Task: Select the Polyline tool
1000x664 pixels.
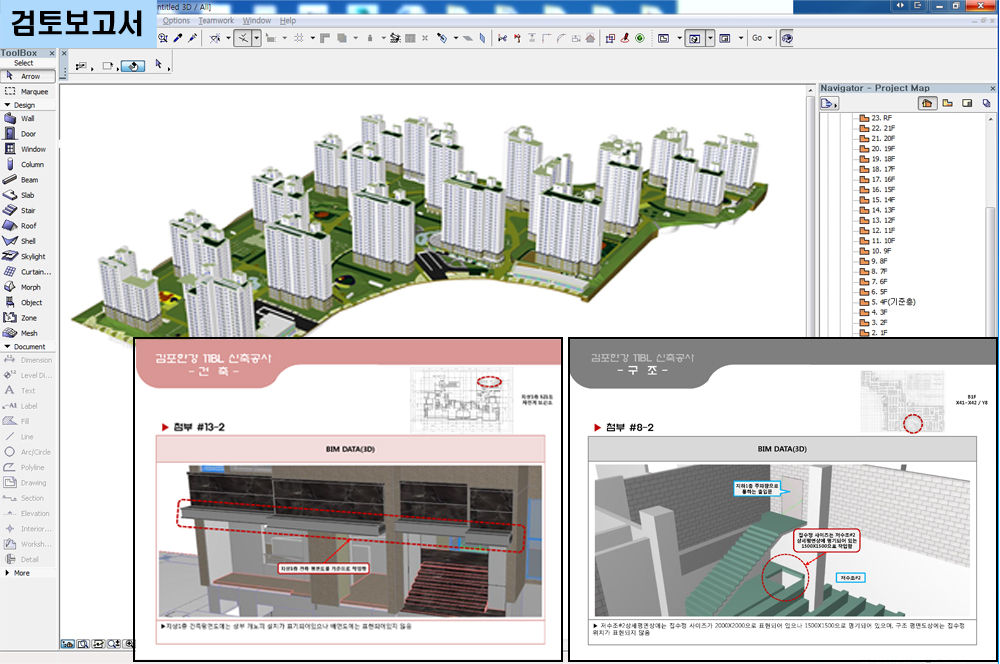Action: [x=28, y=468]
